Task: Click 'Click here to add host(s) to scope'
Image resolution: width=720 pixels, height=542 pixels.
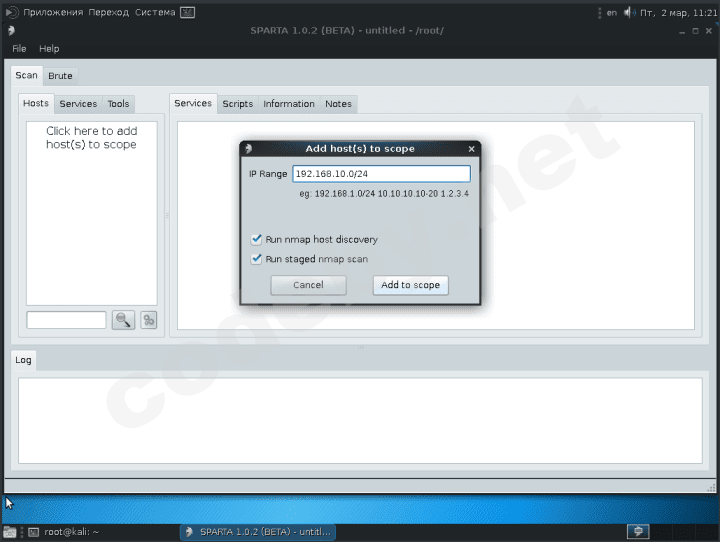Action: click(x=91, y=138)
